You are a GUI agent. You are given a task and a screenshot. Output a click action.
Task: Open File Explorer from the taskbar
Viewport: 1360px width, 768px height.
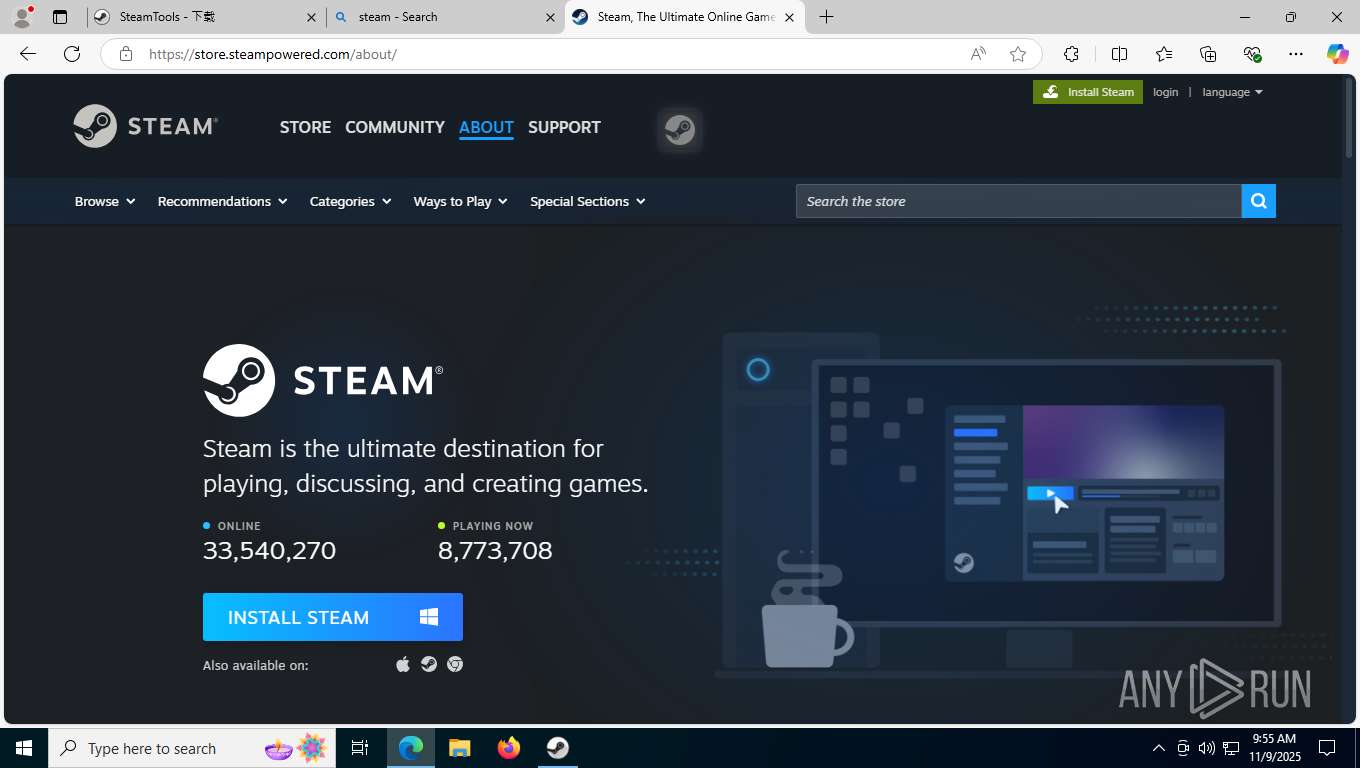[x=459, y=748]
